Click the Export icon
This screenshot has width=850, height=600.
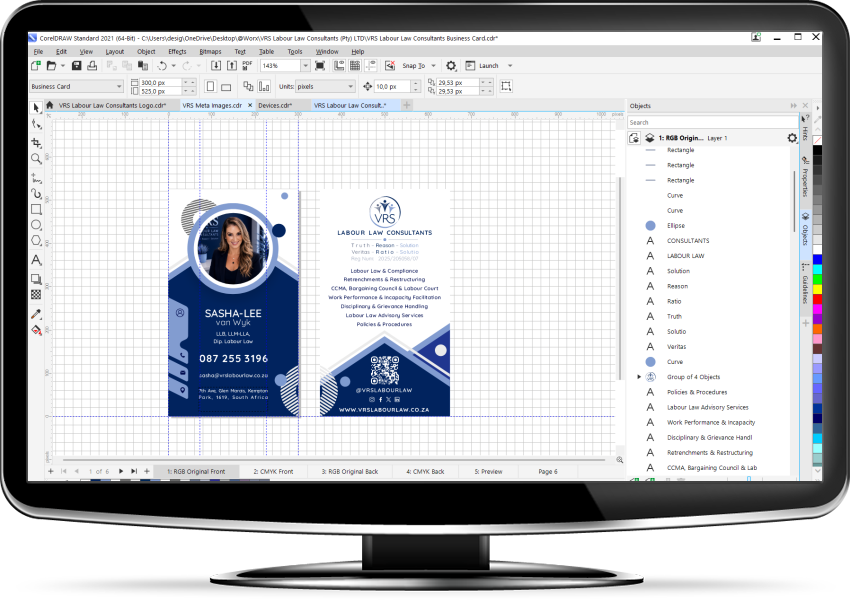tap(231, 66)
